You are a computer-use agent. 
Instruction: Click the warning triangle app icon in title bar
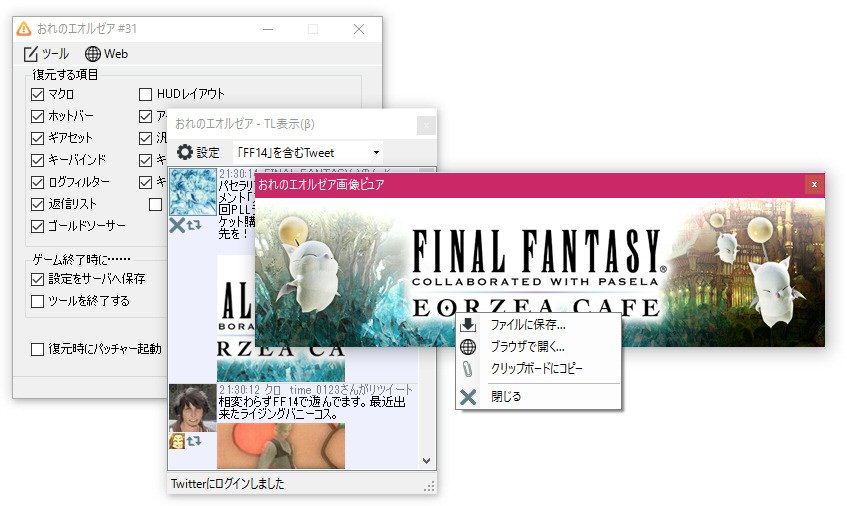24,29
